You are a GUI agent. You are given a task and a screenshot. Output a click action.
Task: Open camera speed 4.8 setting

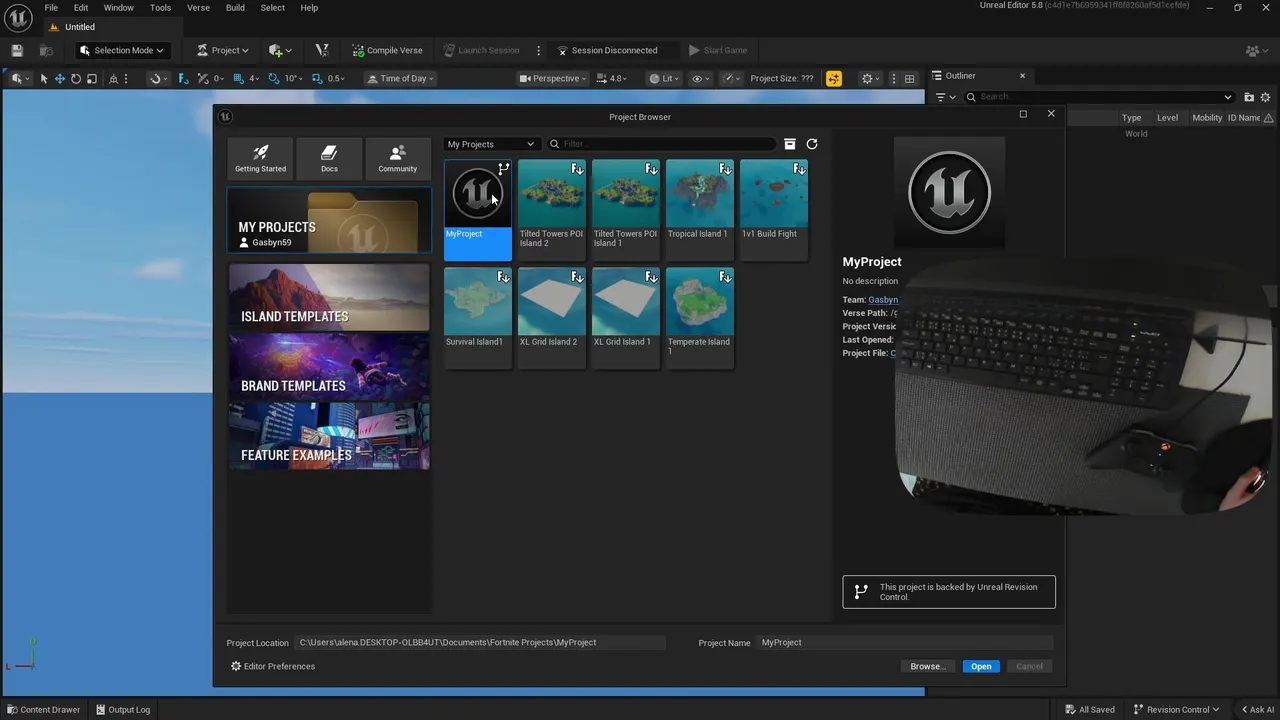(x=613, y=78)
